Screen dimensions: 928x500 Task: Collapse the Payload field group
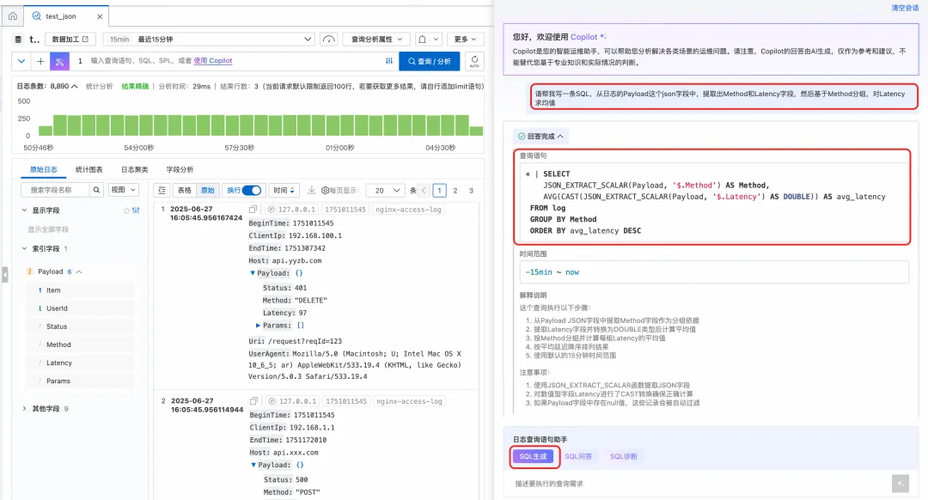pos(79,272)
